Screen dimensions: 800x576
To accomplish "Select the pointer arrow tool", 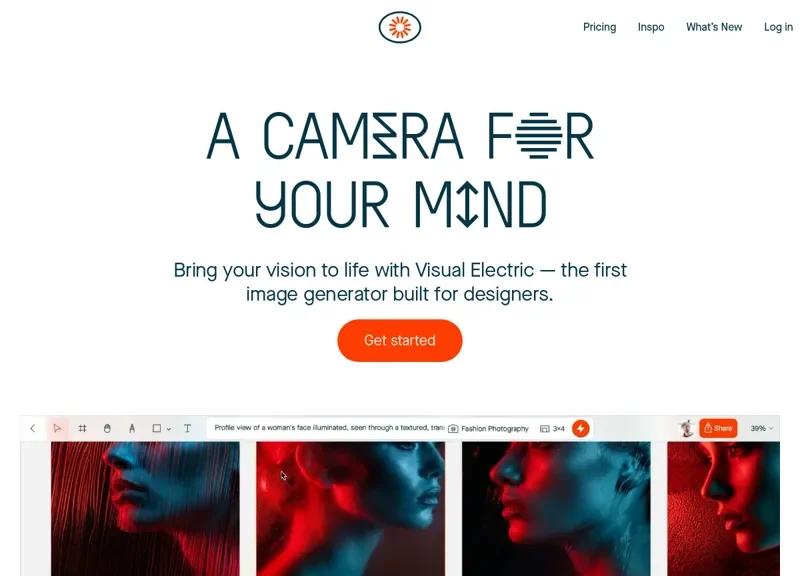I will click(x=57, y=429).
